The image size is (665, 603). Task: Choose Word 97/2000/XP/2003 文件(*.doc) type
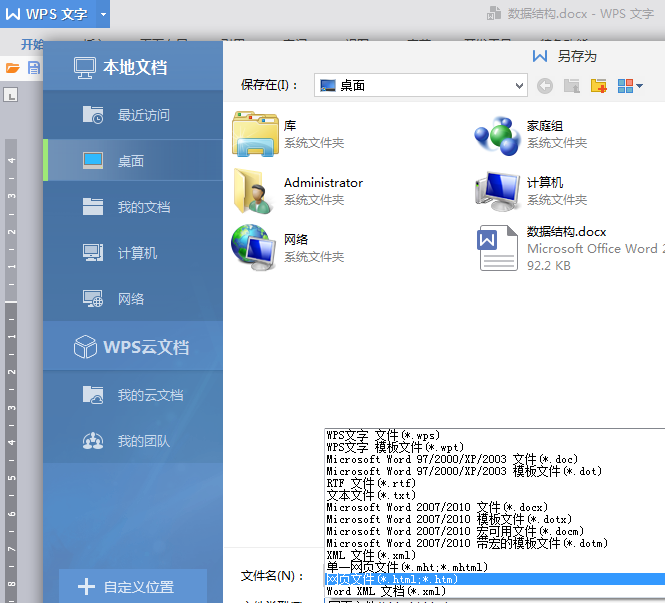point(495,459)
